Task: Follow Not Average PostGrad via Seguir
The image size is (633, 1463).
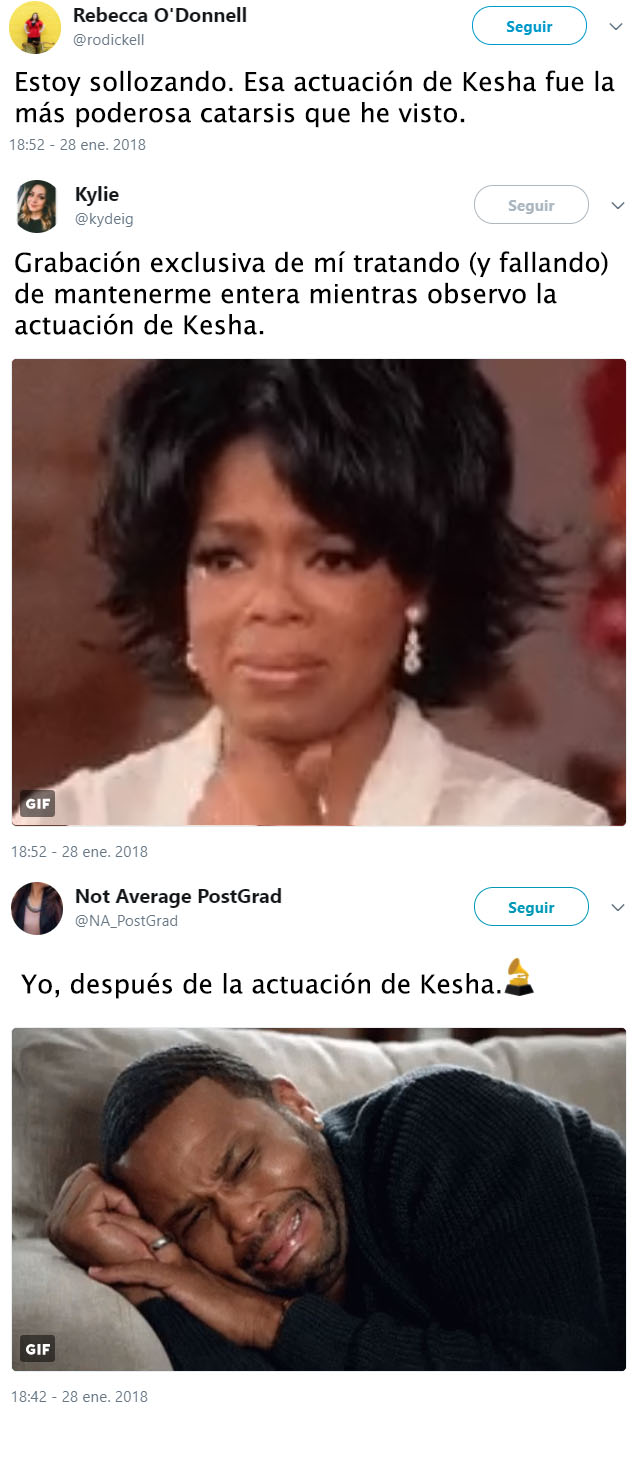Action: (x=531, y=907)
